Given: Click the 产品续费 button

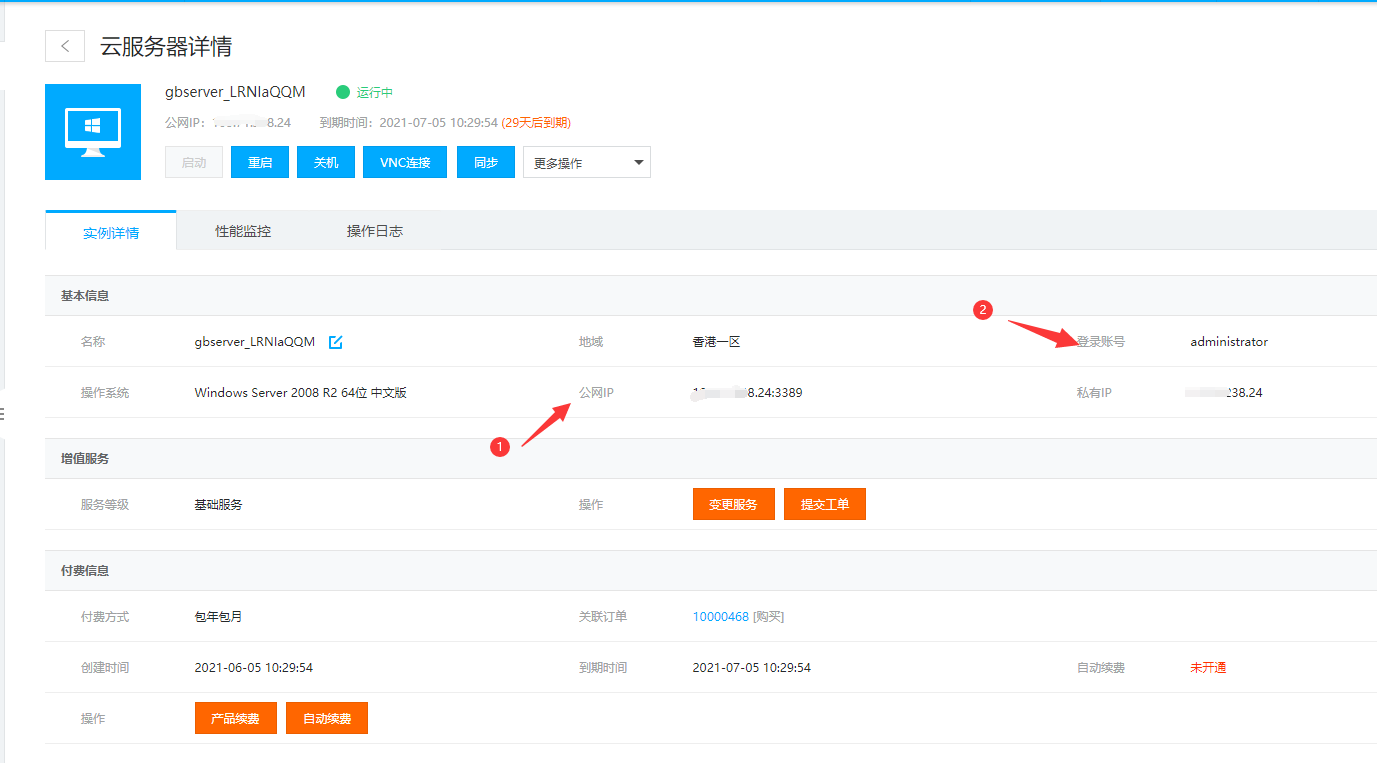Looking at the screenshot, I should pyautogui.click(x=236, y=718).
